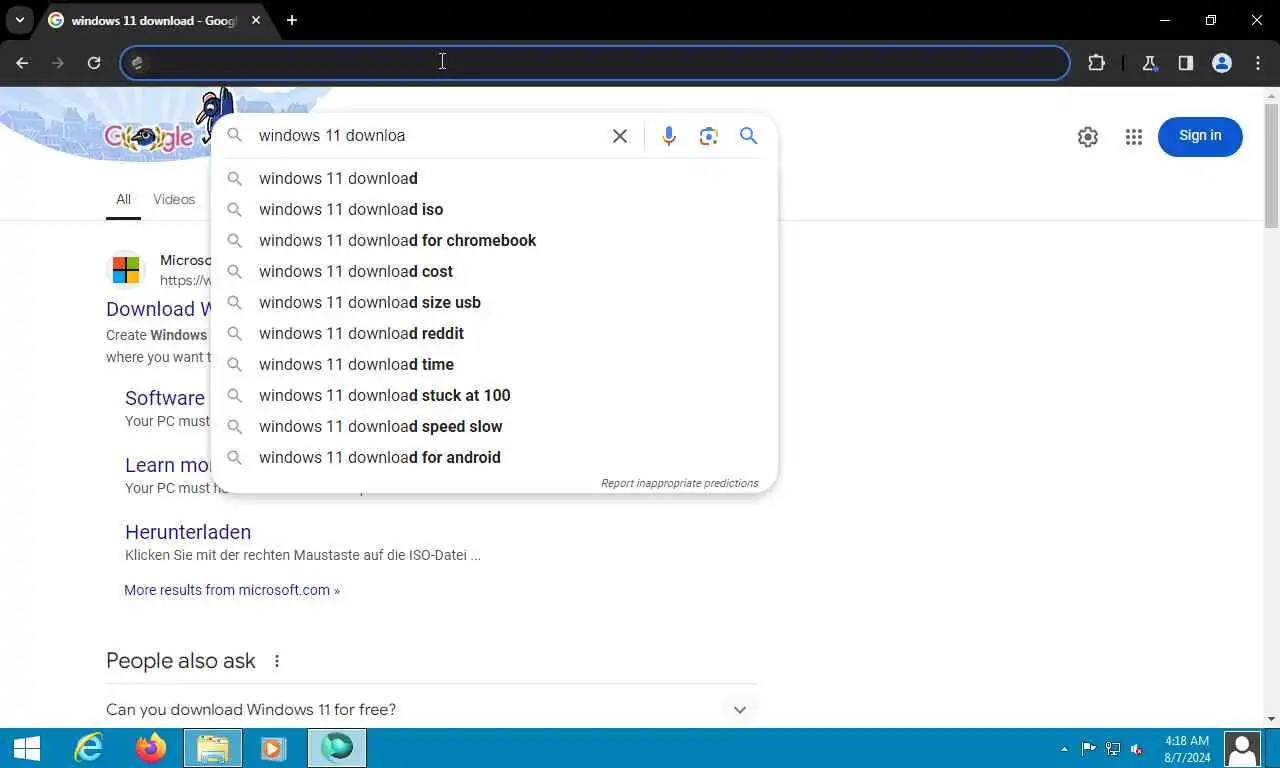Choose suggestion 'windows 11 download'
Screen dimensions: 1280x768
(494, 178)
